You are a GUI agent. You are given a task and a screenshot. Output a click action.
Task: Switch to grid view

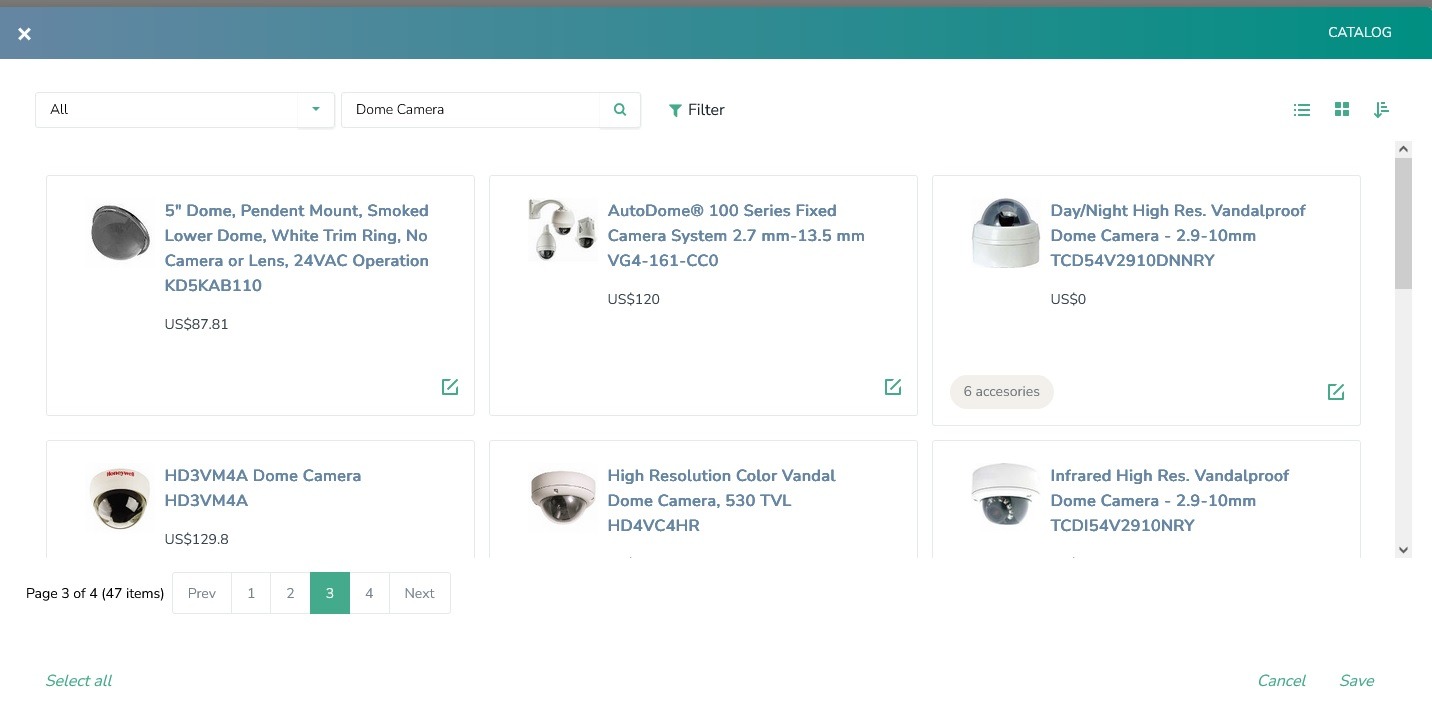(1342, 109)
